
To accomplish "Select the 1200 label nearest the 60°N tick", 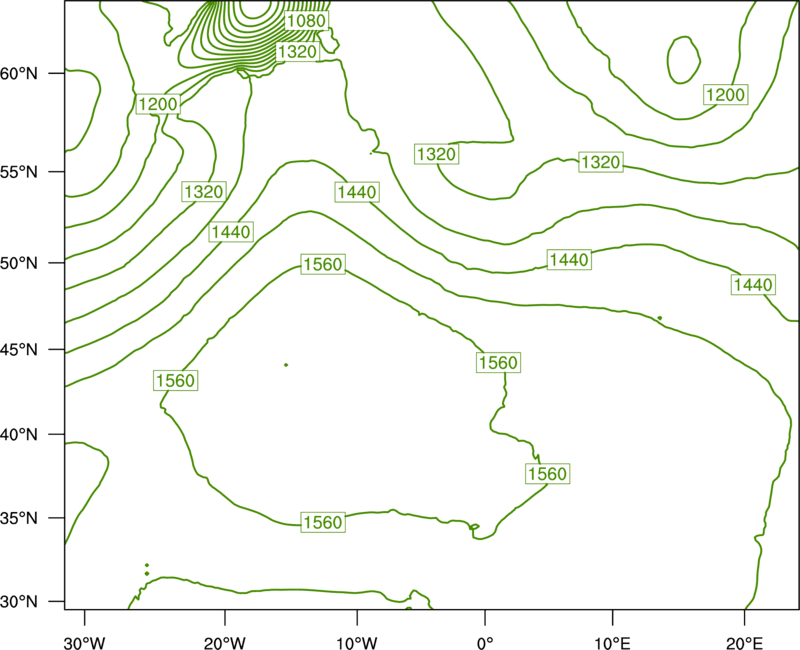I will 158,105.
